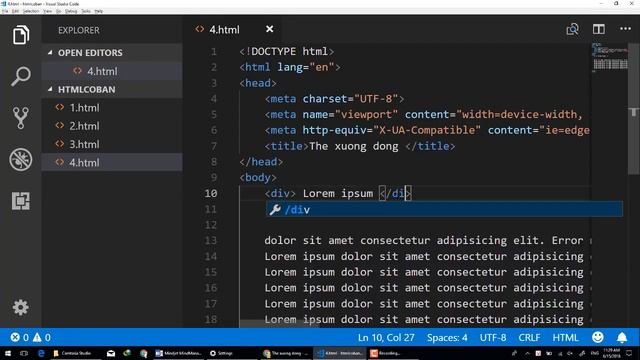Click line number 13 in gutter

click(x=211, y=240)
